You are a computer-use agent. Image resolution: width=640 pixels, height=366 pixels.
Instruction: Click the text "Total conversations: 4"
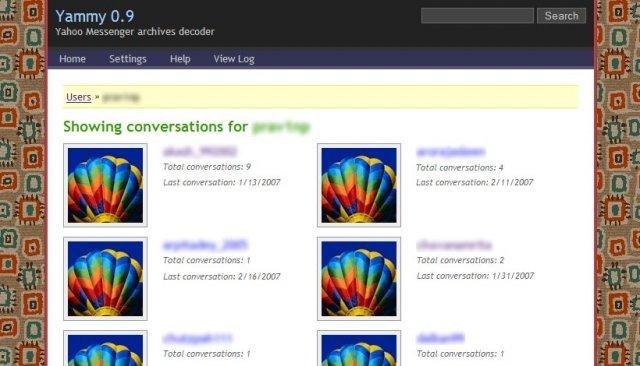pyautogui.click(x=460, y=168)
